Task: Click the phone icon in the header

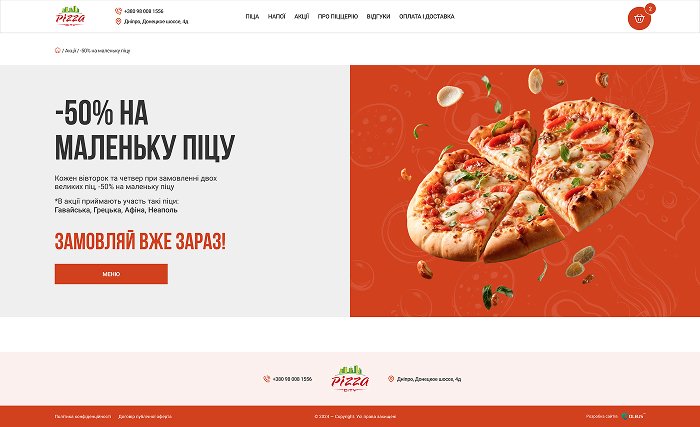Action: (118, 11)
